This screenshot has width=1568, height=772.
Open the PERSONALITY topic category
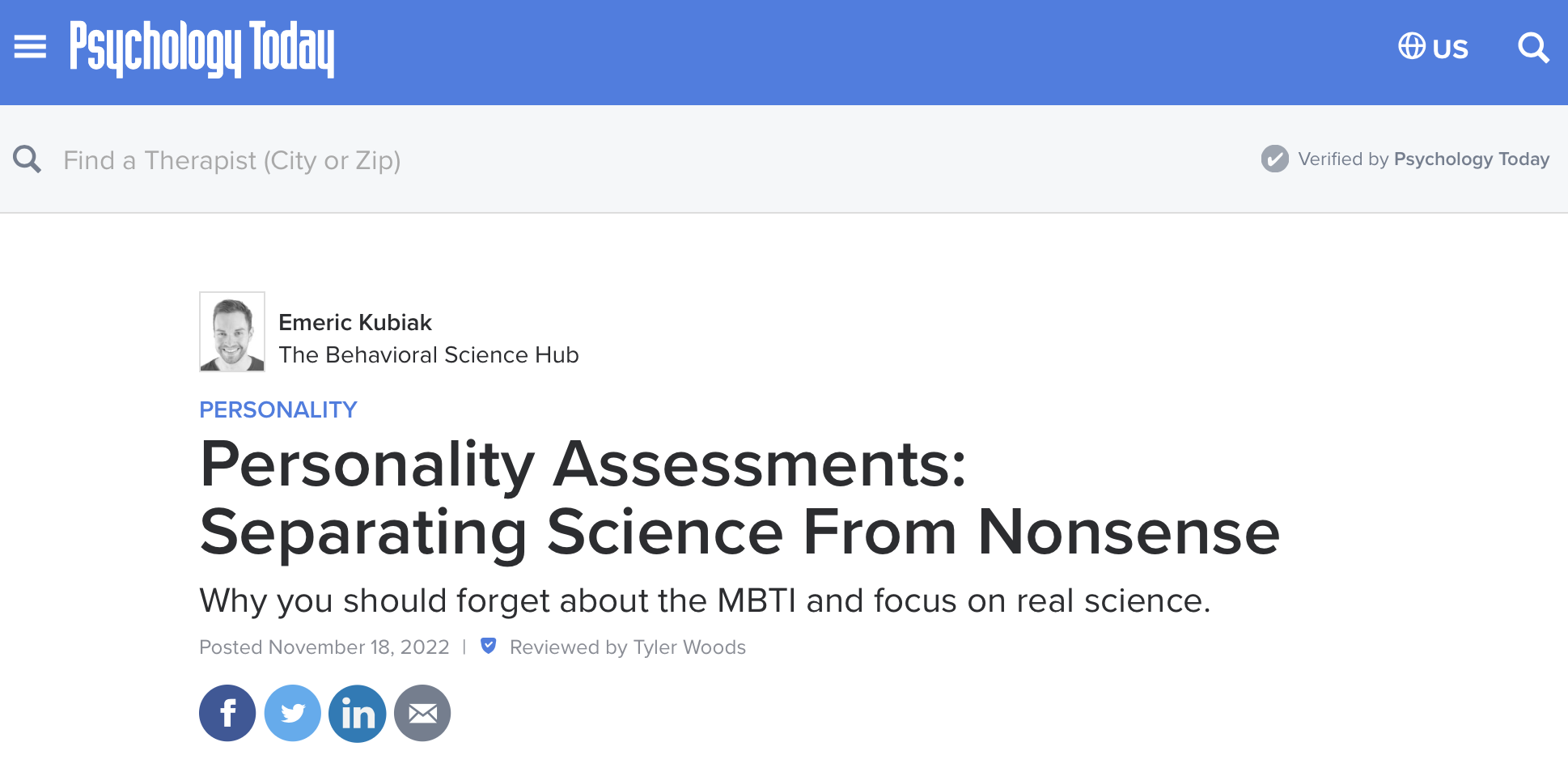tap(278, 409)
